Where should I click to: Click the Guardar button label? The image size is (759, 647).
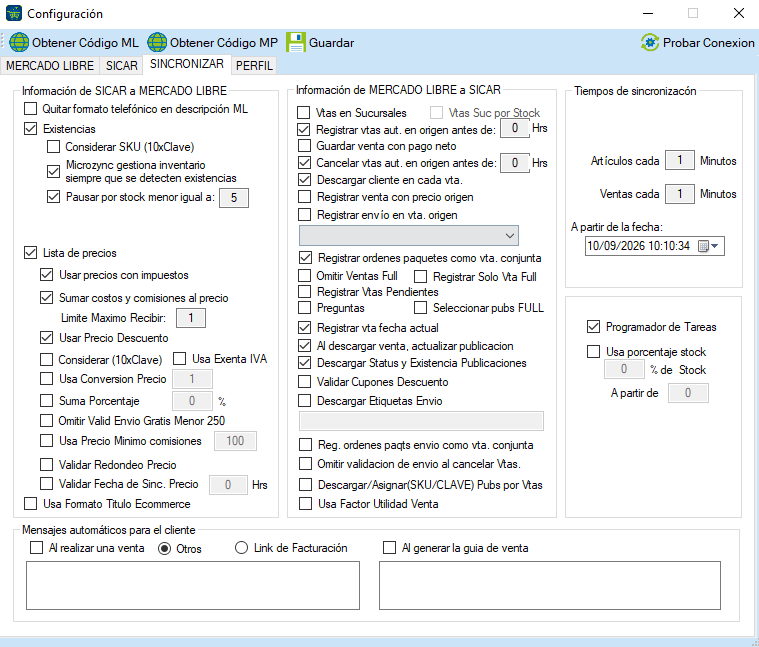[x=332, y=43]
